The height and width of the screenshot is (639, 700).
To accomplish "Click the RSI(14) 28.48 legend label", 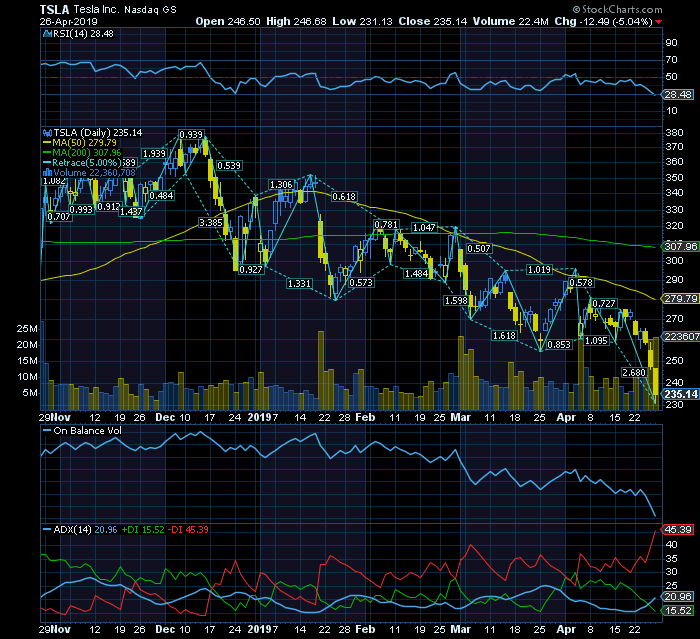I will click(x=83, y=33).
